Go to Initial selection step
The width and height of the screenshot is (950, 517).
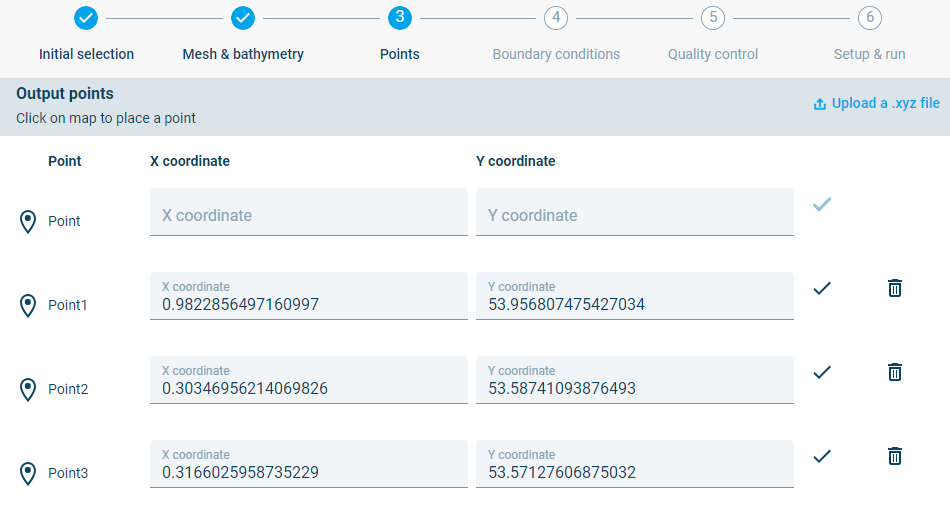tap(86, 18)
